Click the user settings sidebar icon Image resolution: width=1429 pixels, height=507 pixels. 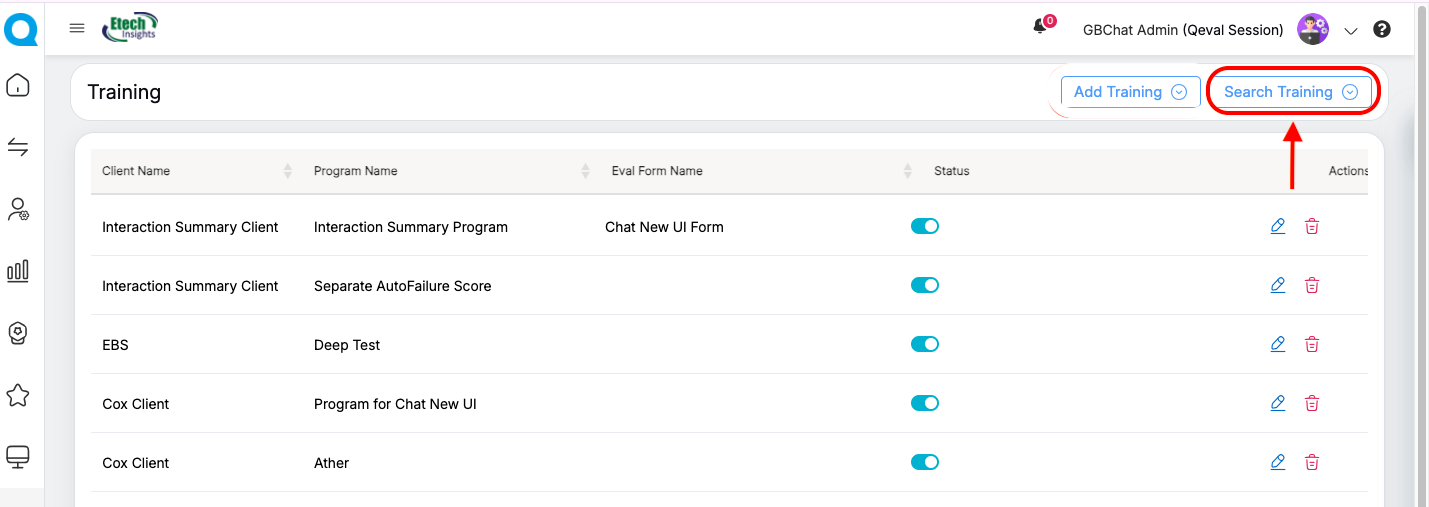[x=18, y=210]
